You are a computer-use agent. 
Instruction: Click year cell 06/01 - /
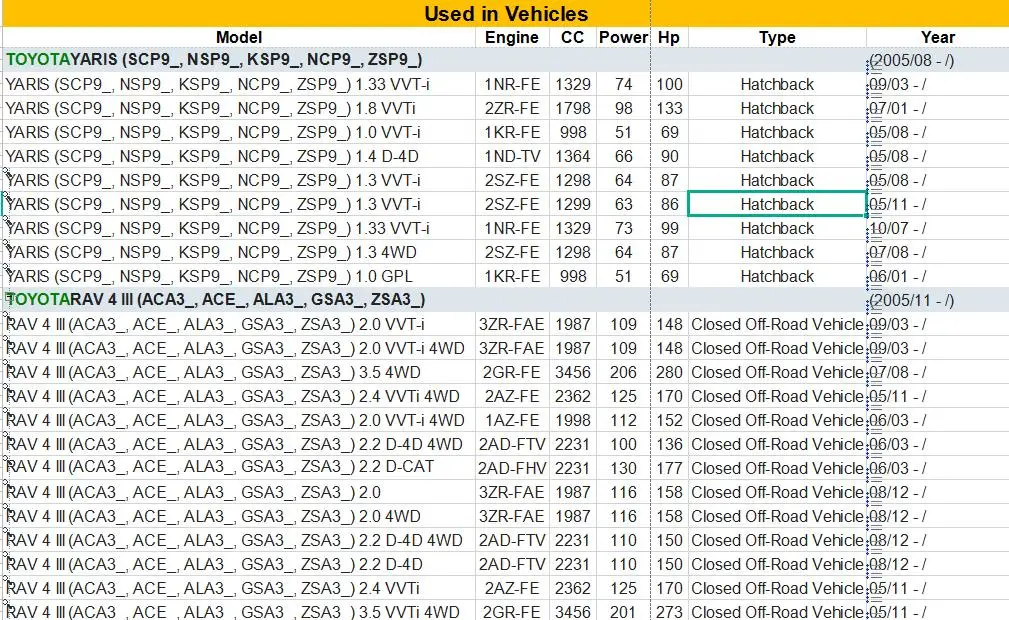click(x=938, y=276)
